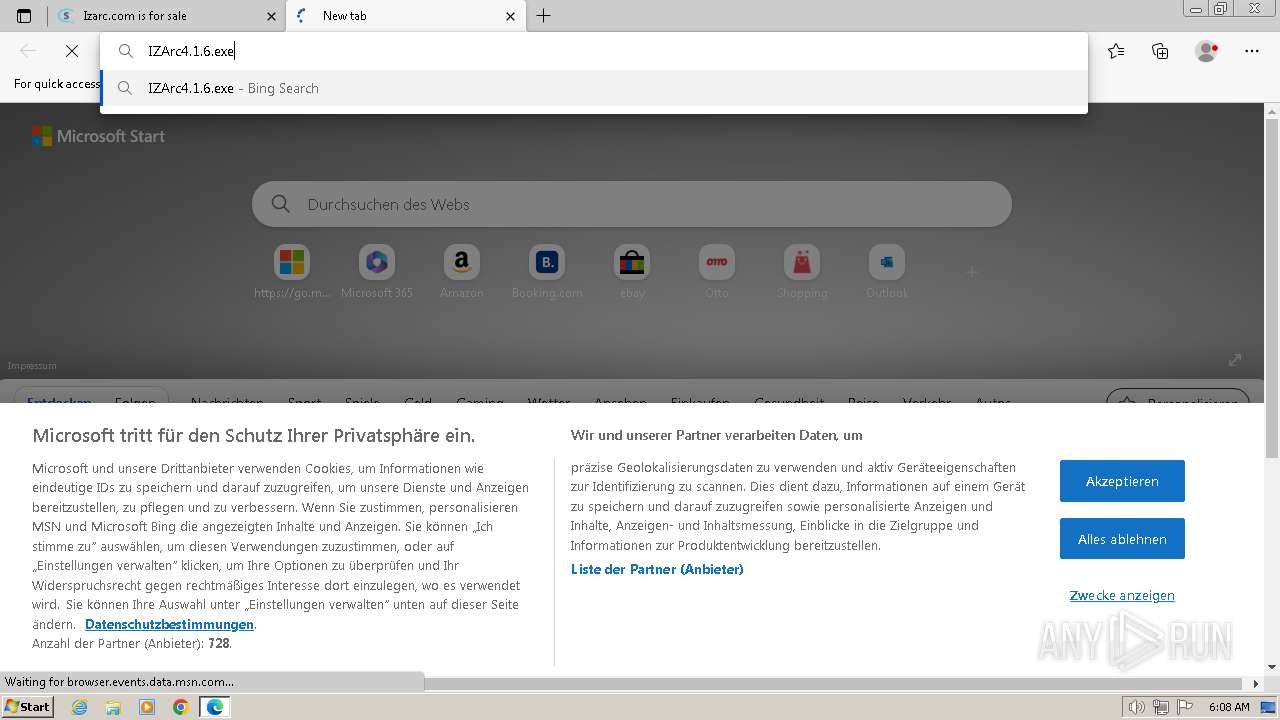Stop loading the page
The height and width of the screenshot is (720, 1280).
72,51
